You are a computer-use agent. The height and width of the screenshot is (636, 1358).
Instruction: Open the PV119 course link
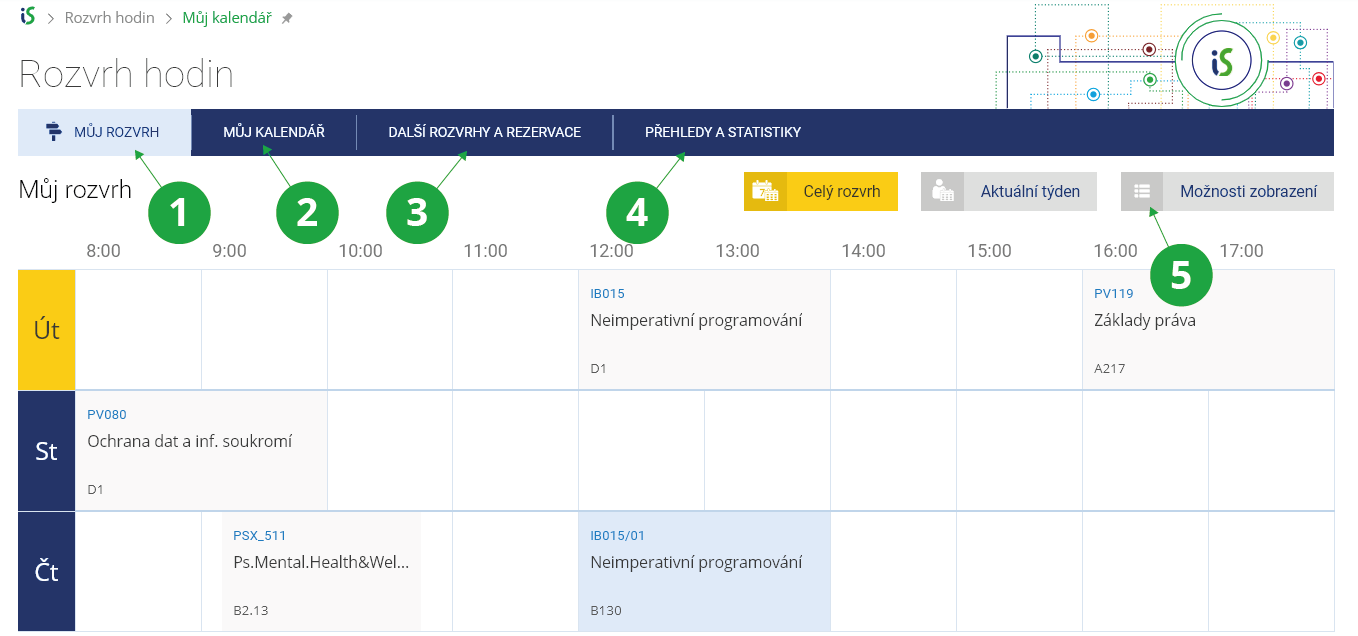click(x=1113, y=294)
